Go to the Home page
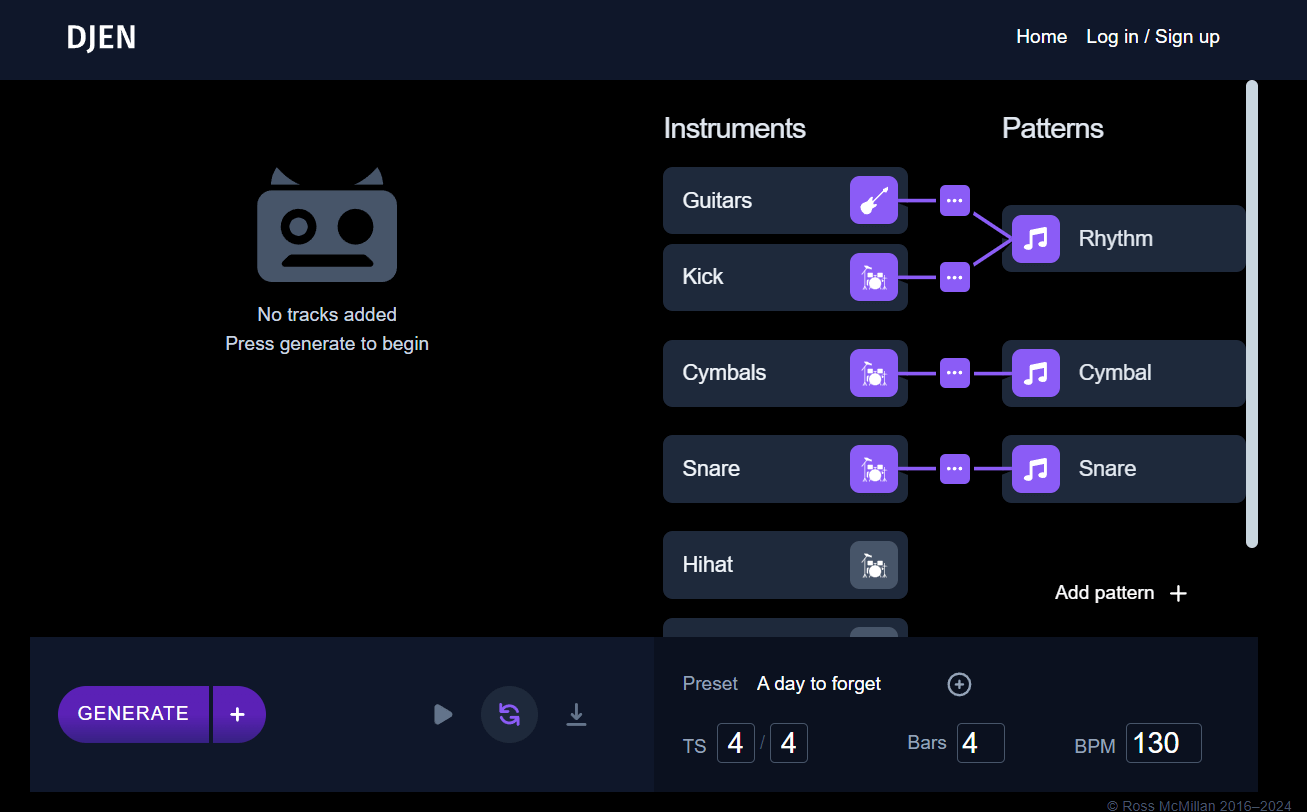 point(1041,37)
